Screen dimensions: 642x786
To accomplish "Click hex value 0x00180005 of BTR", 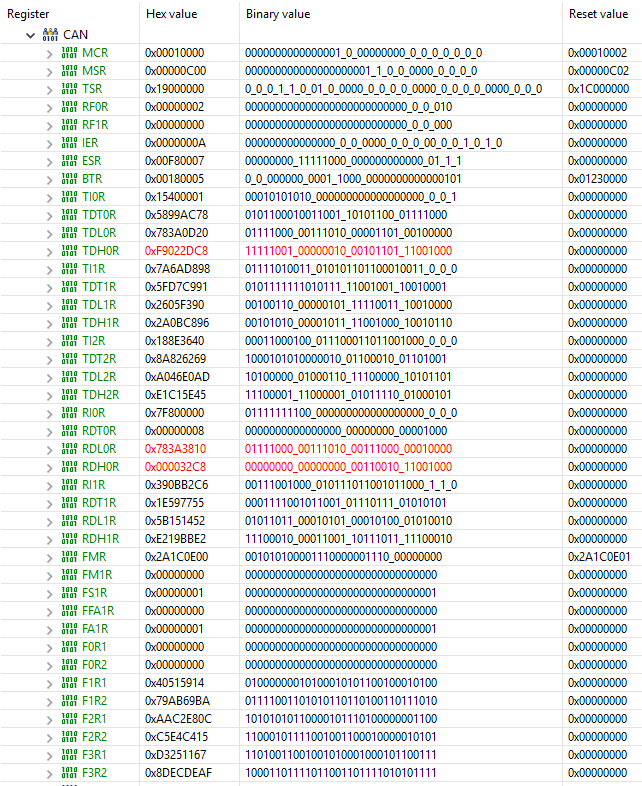I will (x=174, y=179).
